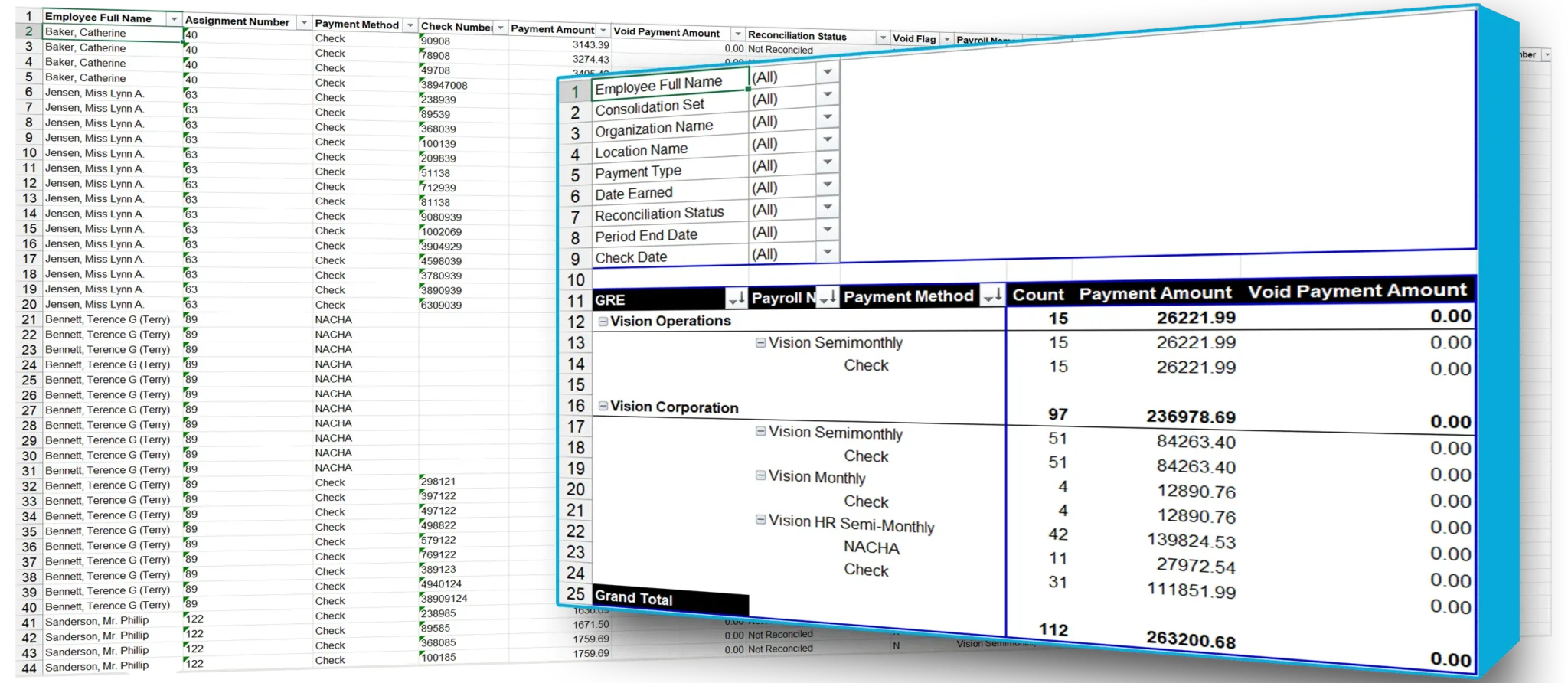This screenshot has height=683, width=1568.
Task: Open the Check Date pivot filter dropdown
Action: (x=827, y=252)
